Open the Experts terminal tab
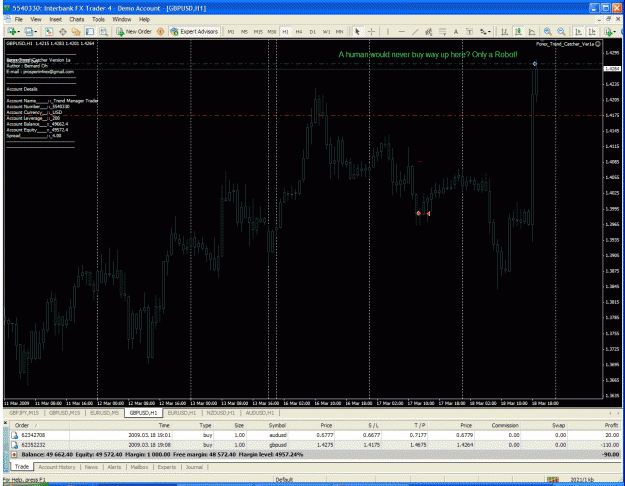This screenshot has width=625, height=486. pos(167,467)
